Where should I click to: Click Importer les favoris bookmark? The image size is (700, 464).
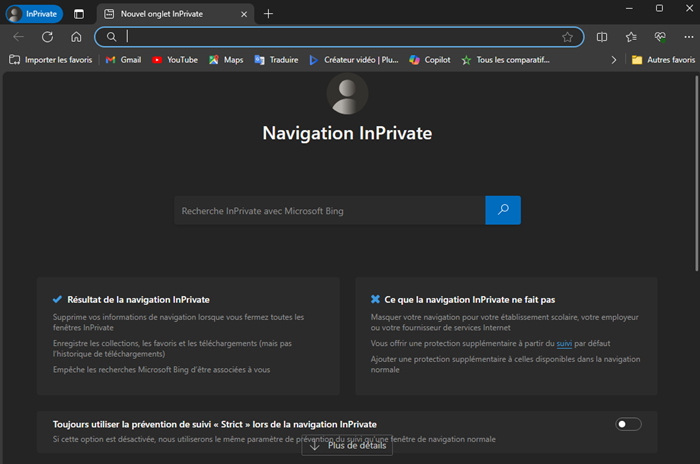(x=50, y=60)
